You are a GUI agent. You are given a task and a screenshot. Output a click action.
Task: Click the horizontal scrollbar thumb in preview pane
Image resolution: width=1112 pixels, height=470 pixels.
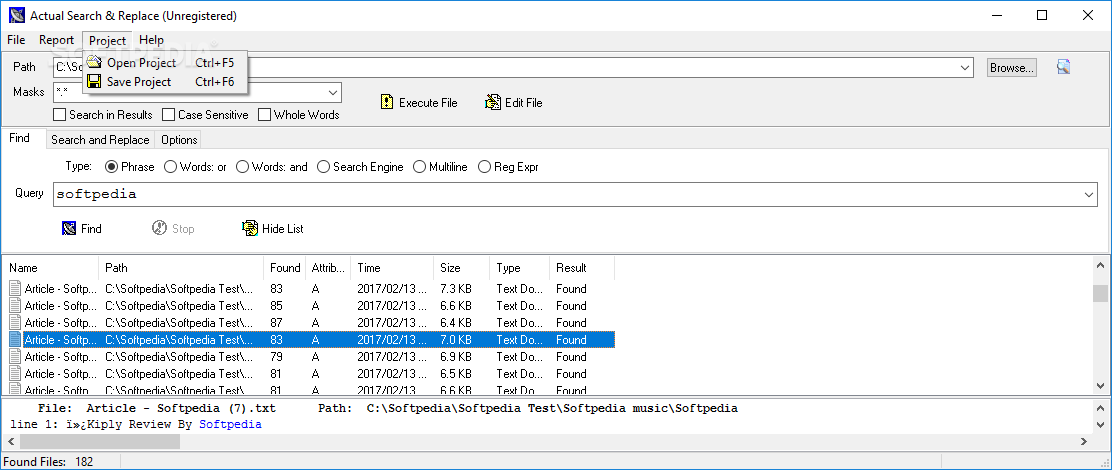pyautogui.click(x=99, y=441)
